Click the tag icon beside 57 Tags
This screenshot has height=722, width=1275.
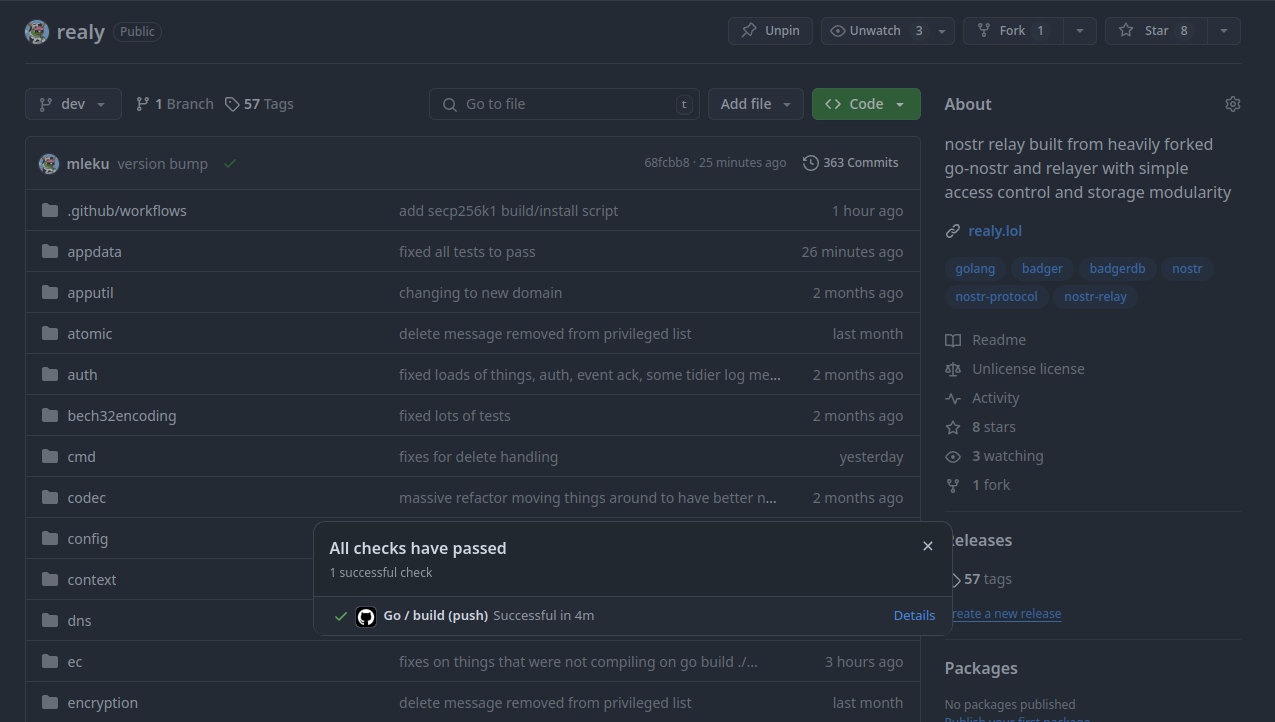tap(232, 104)
